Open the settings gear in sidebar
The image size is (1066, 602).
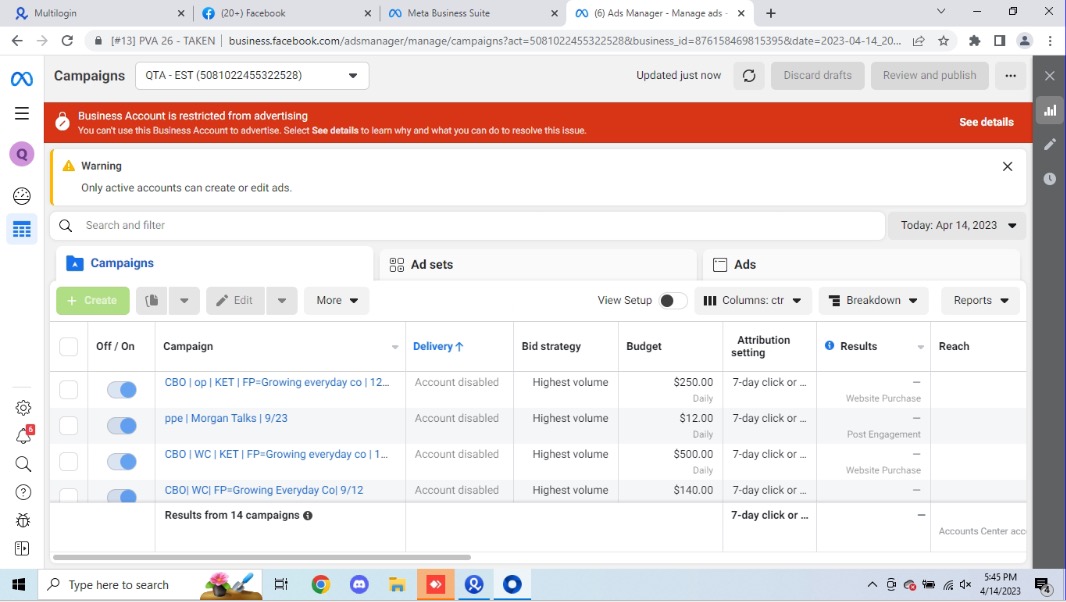[x=23, y=407]
